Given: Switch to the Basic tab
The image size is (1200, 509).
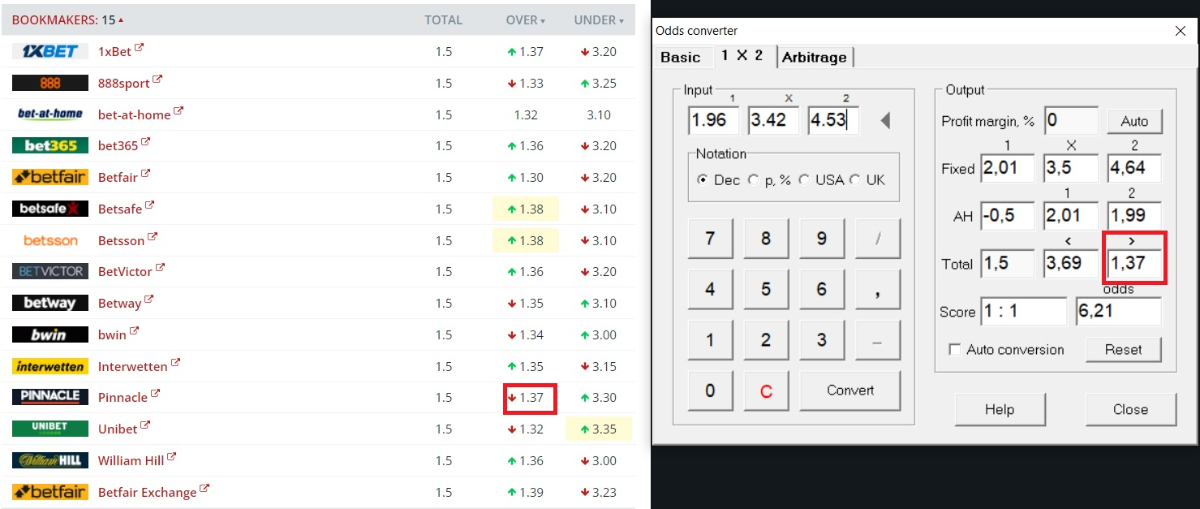Looking at the screenshot, I should [x=680, y=57].
